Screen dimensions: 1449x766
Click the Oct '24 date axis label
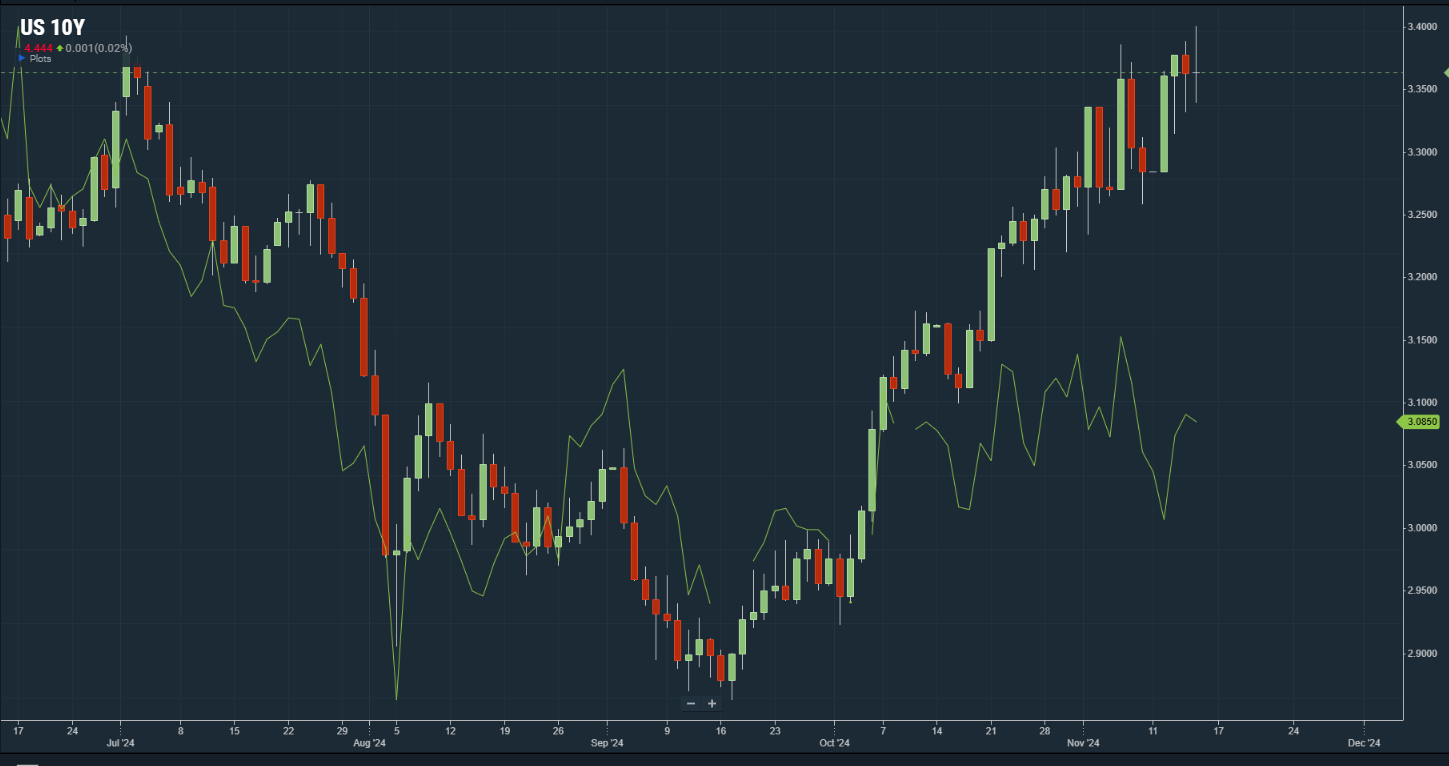[x=834, y=743]
